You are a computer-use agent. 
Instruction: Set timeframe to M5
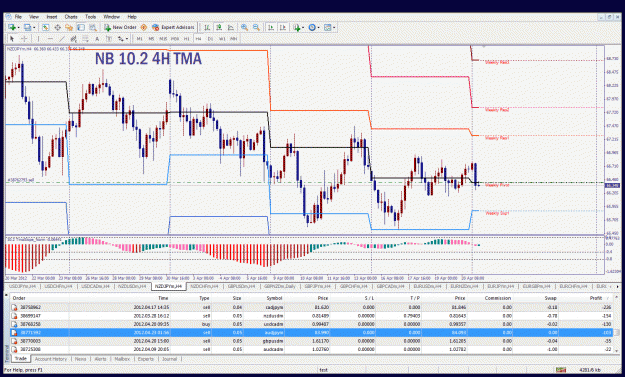[x=151, y=39]
